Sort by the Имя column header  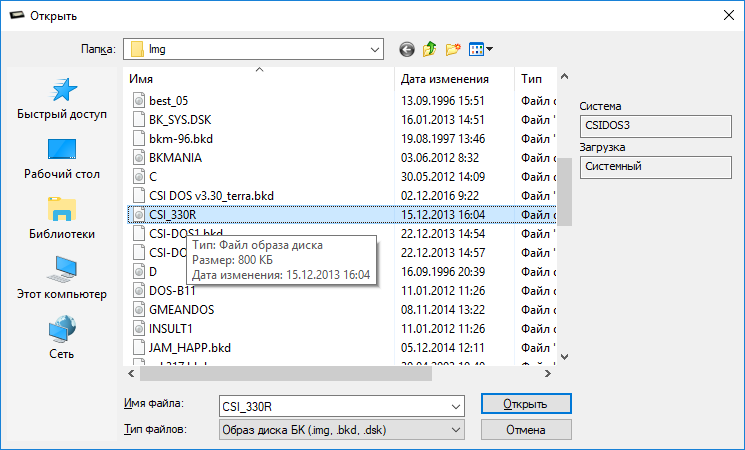(260, 78)
